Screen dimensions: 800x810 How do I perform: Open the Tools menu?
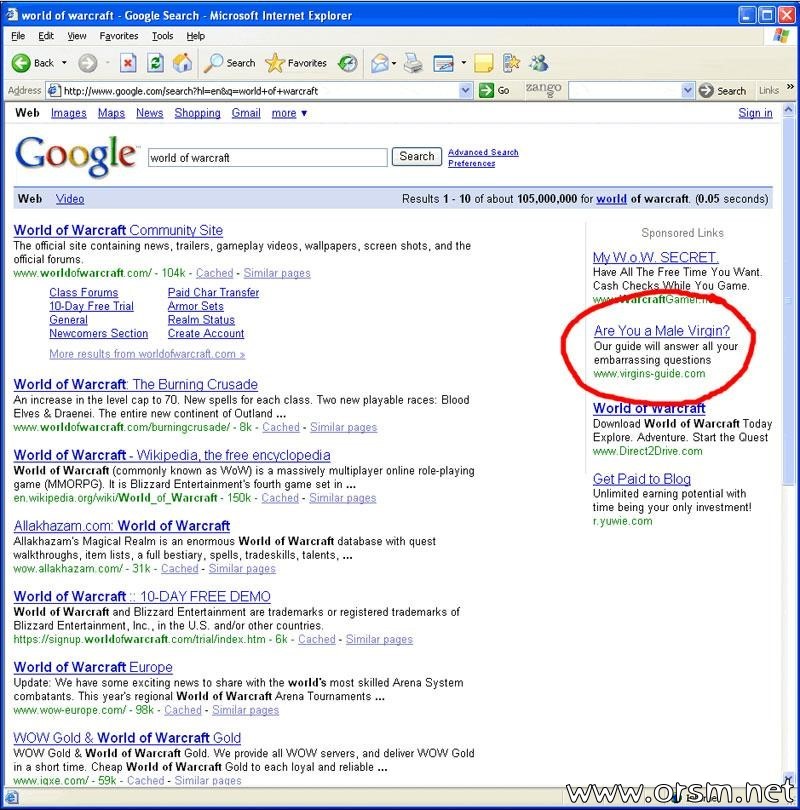point(162,36)
